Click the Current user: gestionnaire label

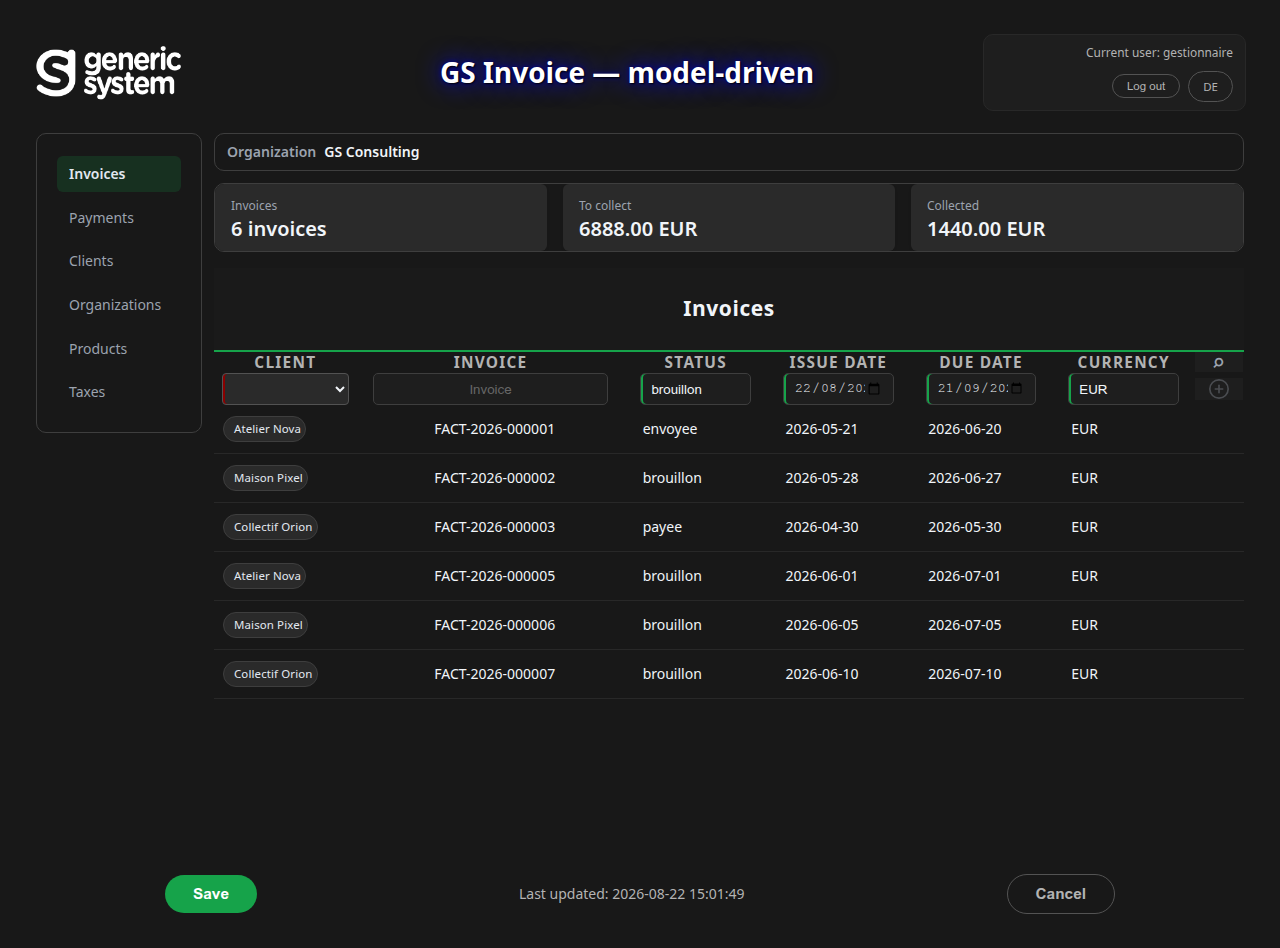(1159, 53)
